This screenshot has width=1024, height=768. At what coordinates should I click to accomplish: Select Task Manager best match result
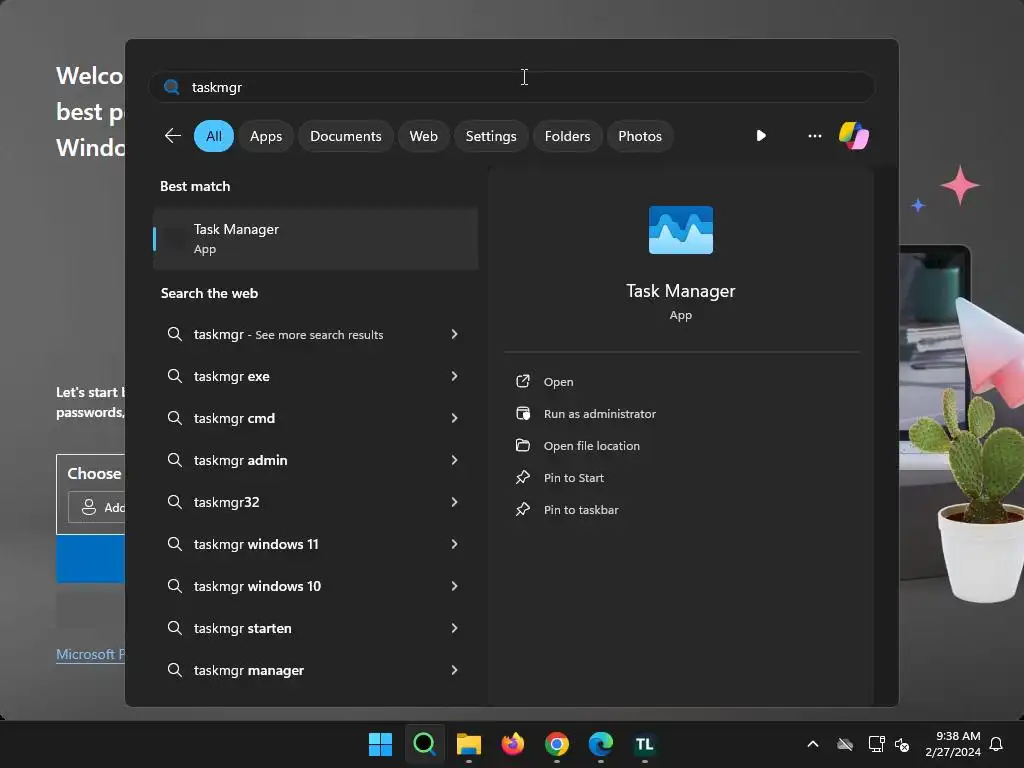click(x=315, y=238)
